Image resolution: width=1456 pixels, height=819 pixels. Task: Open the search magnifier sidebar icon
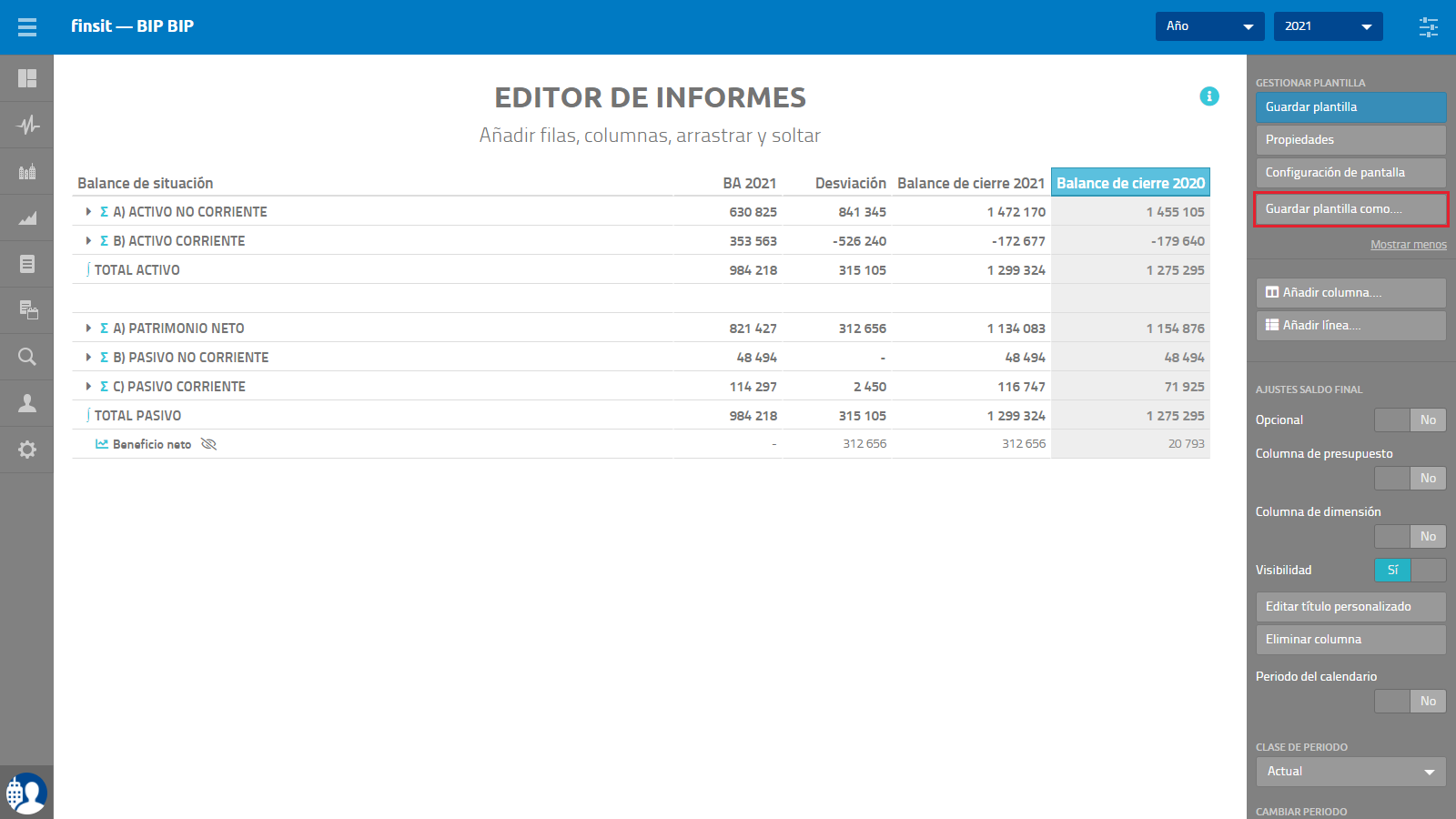[27, 357]
